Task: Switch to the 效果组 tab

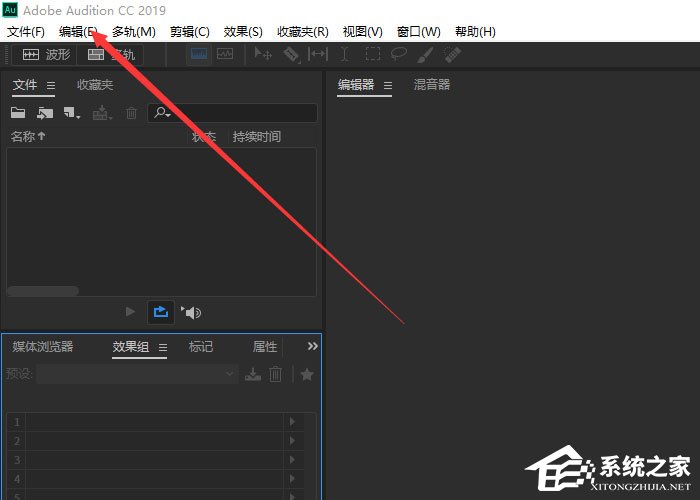Action: click(130, 346)
